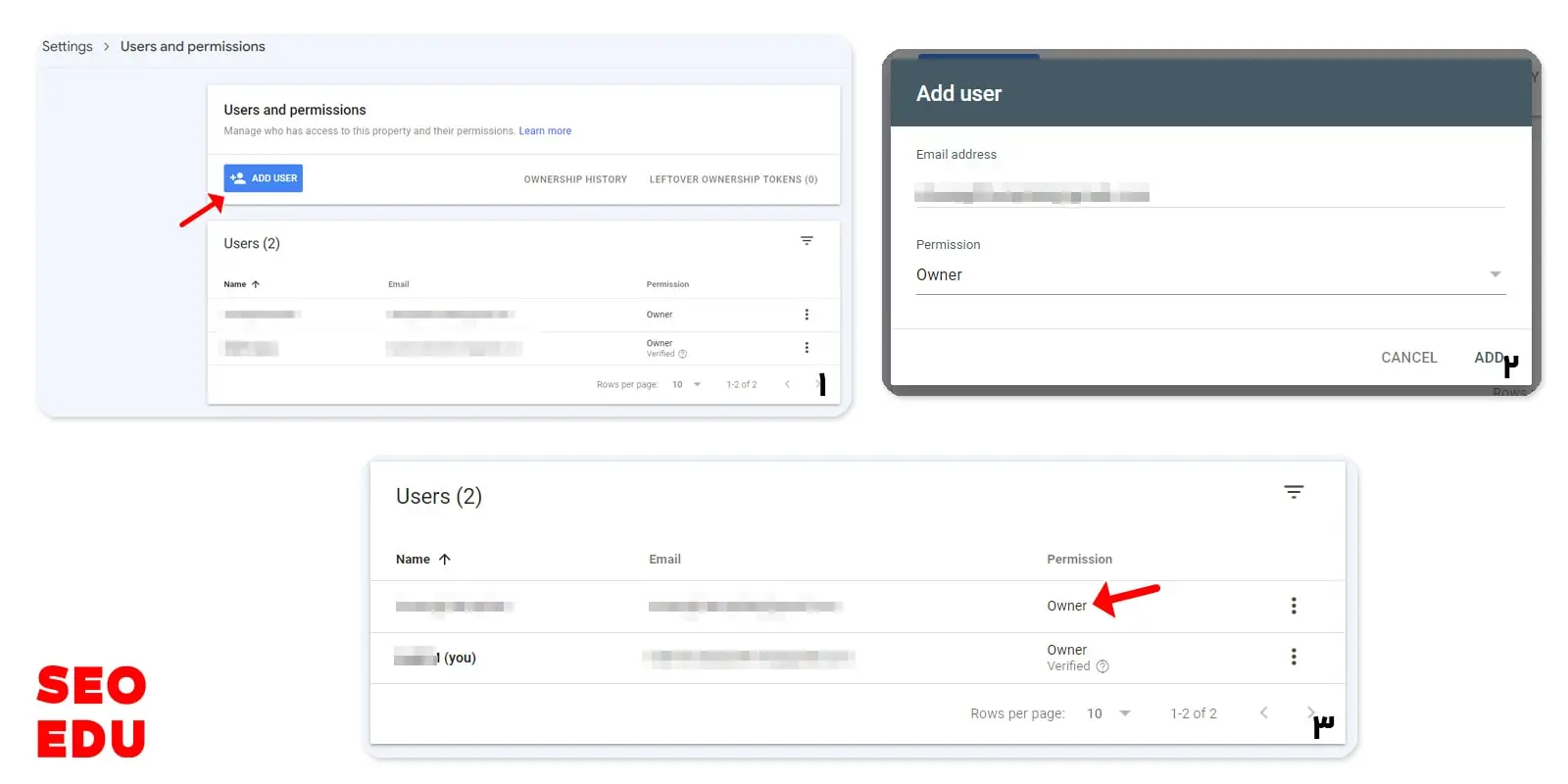The image size is (1568, 784).
Task: Click the filter icon in the small Users panel
Action: [807, 241]
